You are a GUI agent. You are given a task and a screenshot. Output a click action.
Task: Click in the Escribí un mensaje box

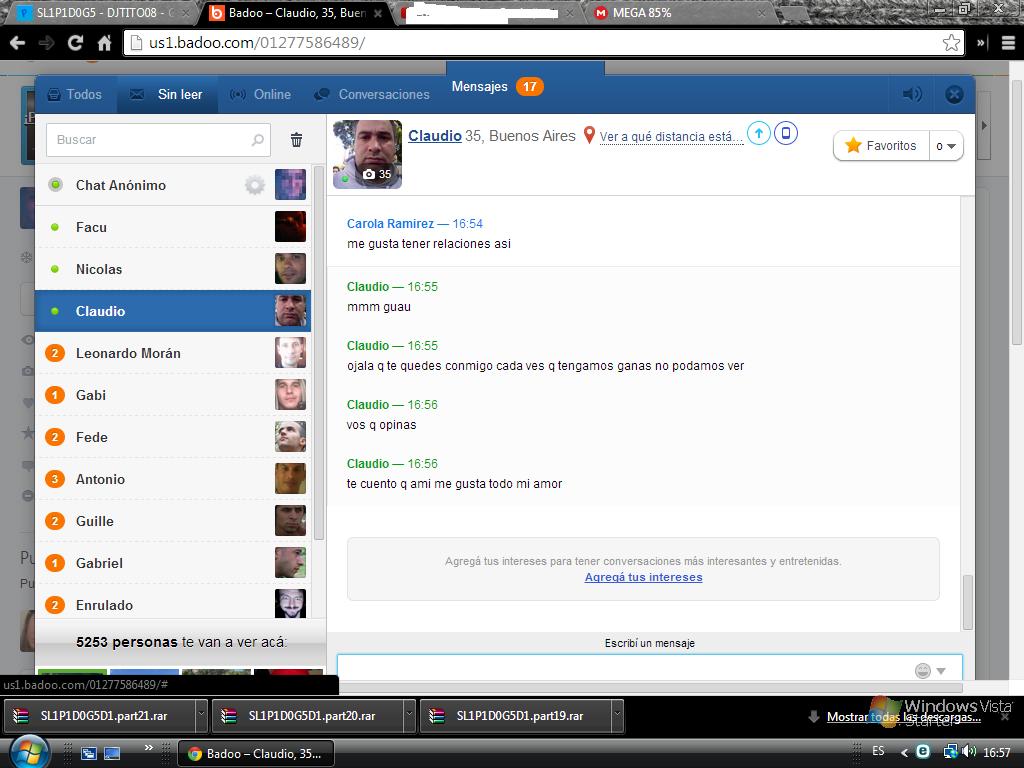(649, 668)
